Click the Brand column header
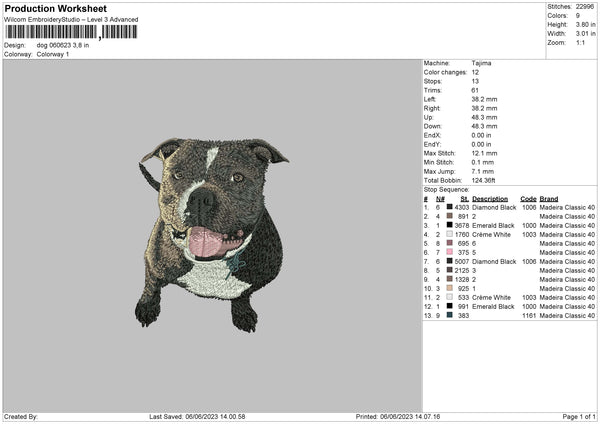The image size is (600, 424). click(x=549, y=199)
